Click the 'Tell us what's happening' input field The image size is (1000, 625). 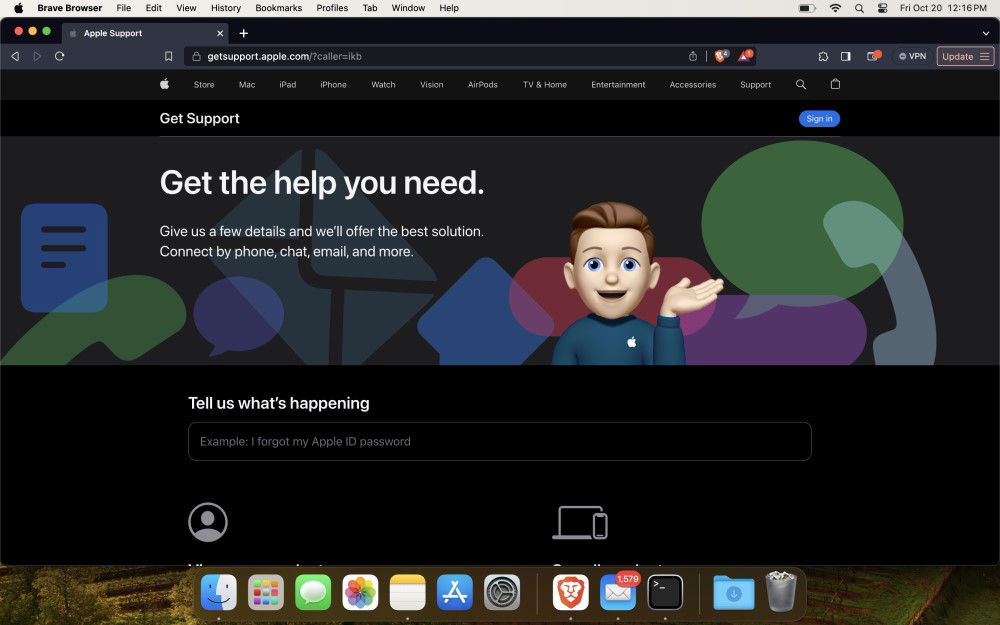click(500, 441)
